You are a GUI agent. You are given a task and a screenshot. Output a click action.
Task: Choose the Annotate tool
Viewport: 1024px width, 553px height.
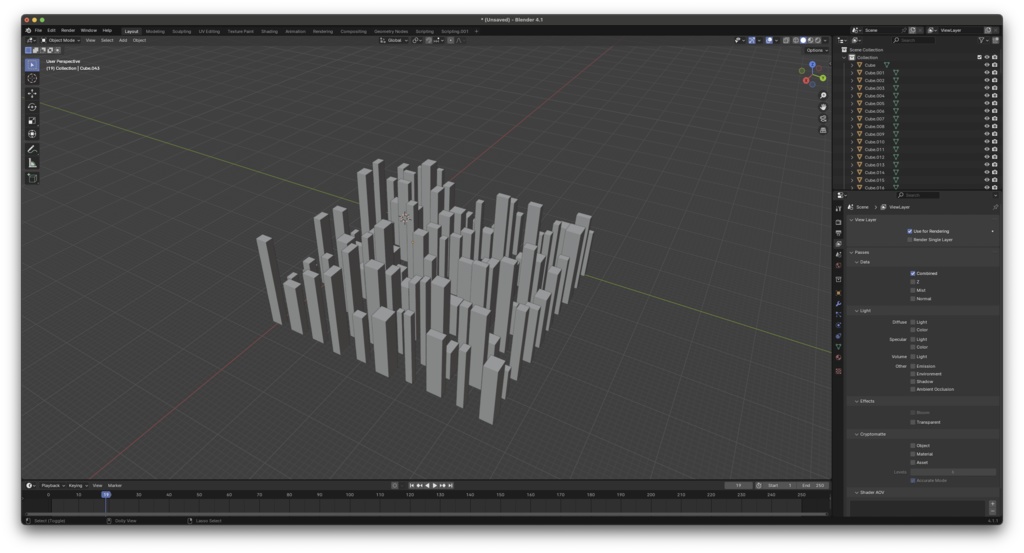(x=32, y=150)
